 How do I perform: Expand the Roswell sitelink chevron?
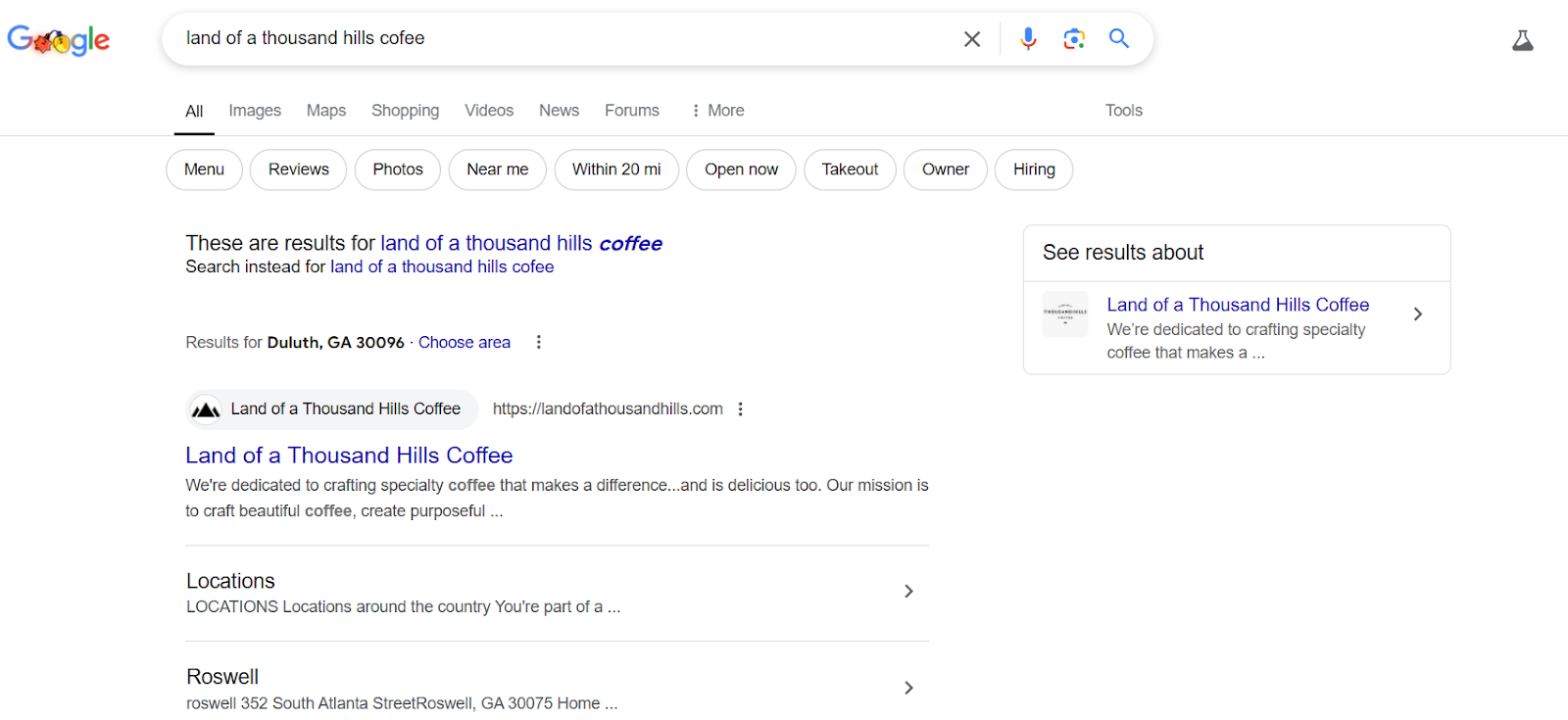[908, 688]
